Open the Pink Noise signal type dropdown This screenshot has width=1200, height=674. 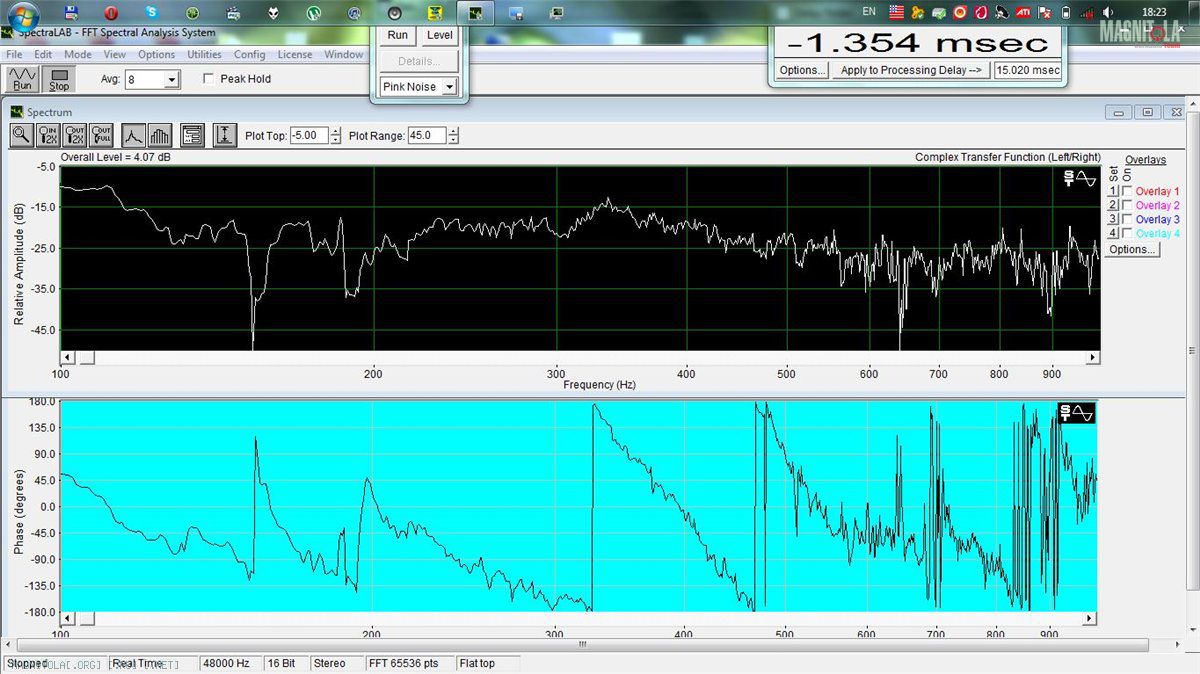(x=449, y=87)
